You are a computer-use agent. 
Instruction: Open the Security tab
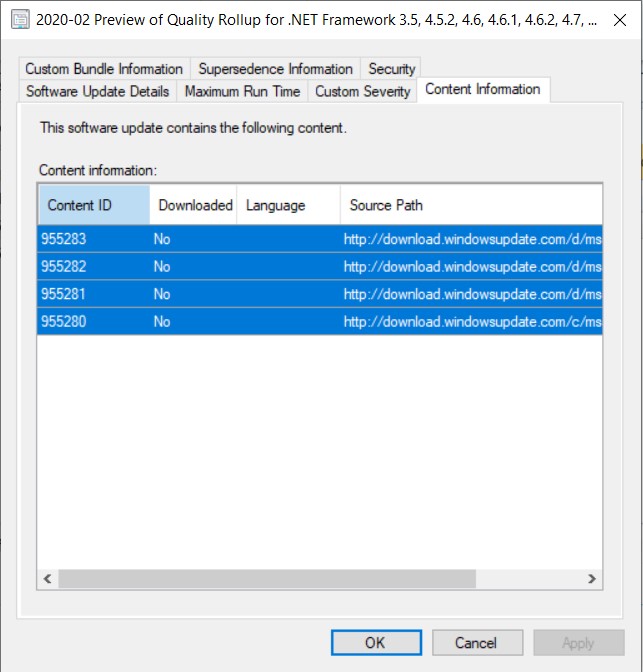[x=391, y=69]
